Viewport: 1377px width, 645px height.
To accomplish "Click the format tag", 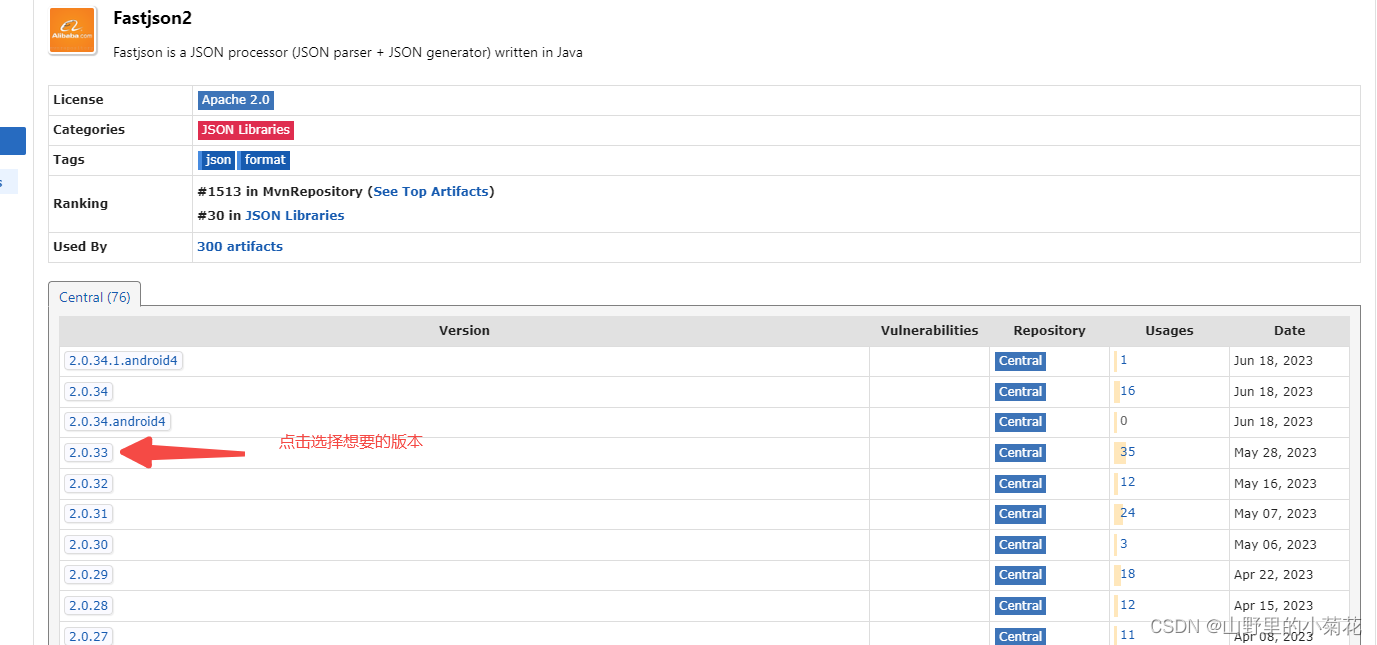I will pos(264,160).
